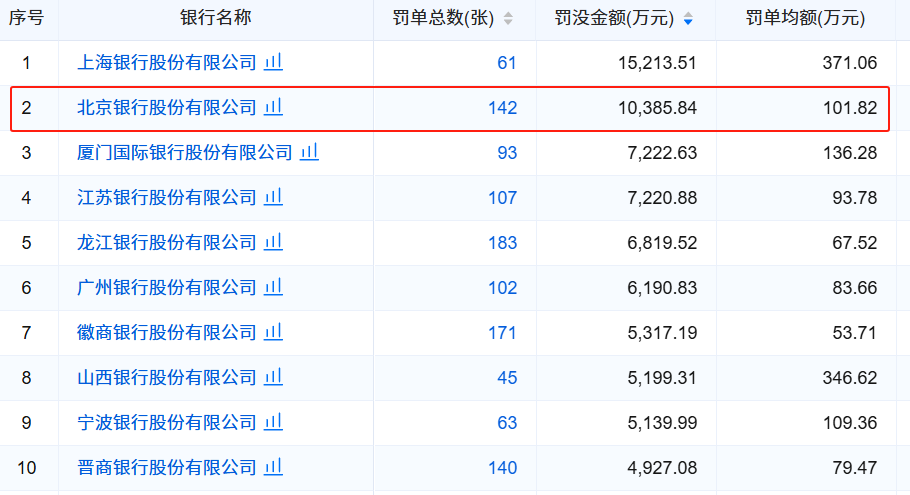
Task: Open chart icon beside 山西银行股份有限公司
Action: click(x=273, y=377)
